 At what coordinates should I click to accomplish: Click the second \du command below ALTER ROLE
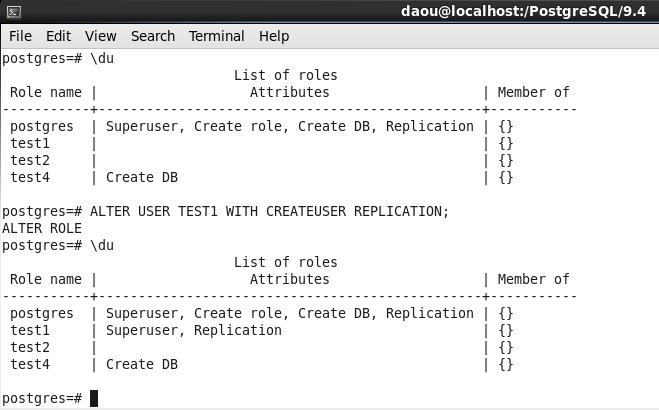[101, 245]
